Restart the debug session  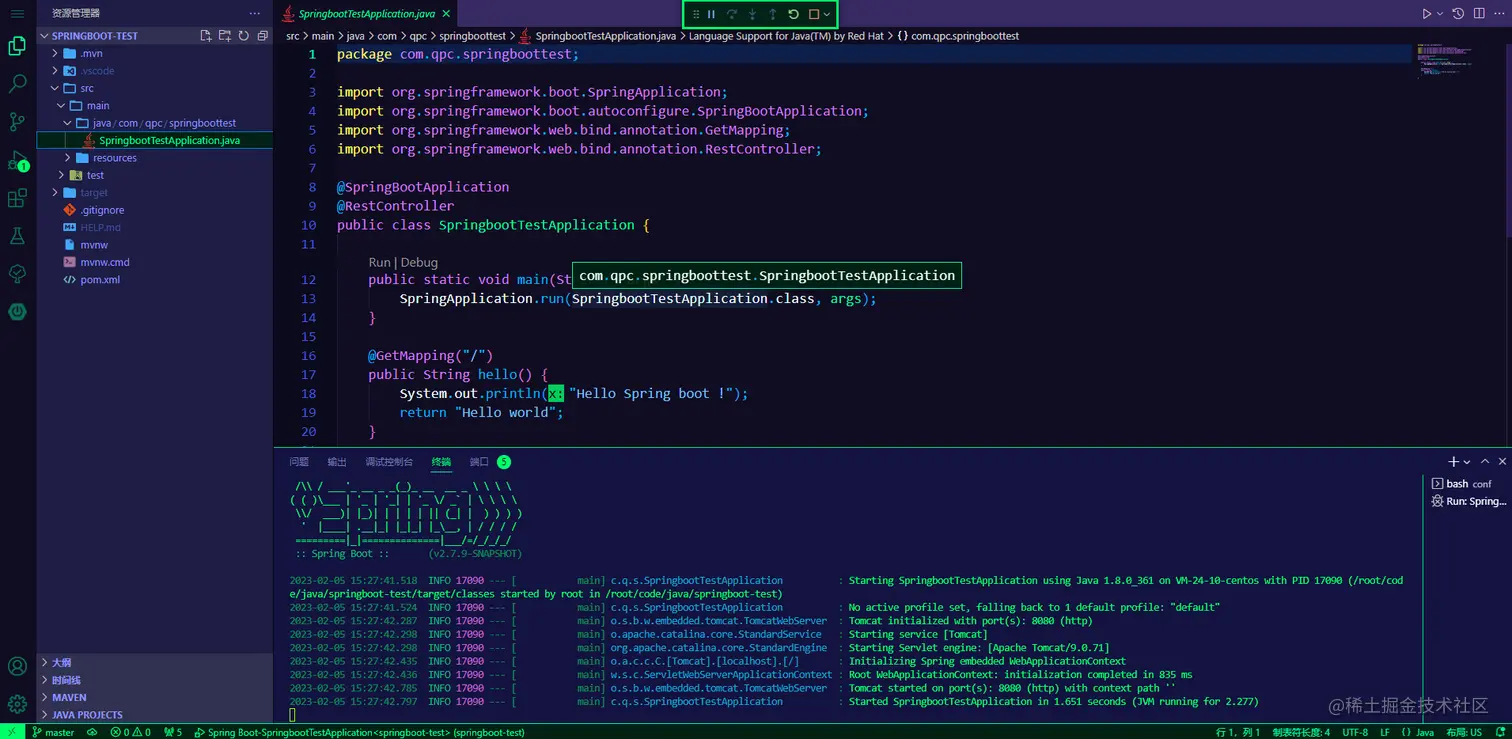pyautogui.click(x=793, y=14)
